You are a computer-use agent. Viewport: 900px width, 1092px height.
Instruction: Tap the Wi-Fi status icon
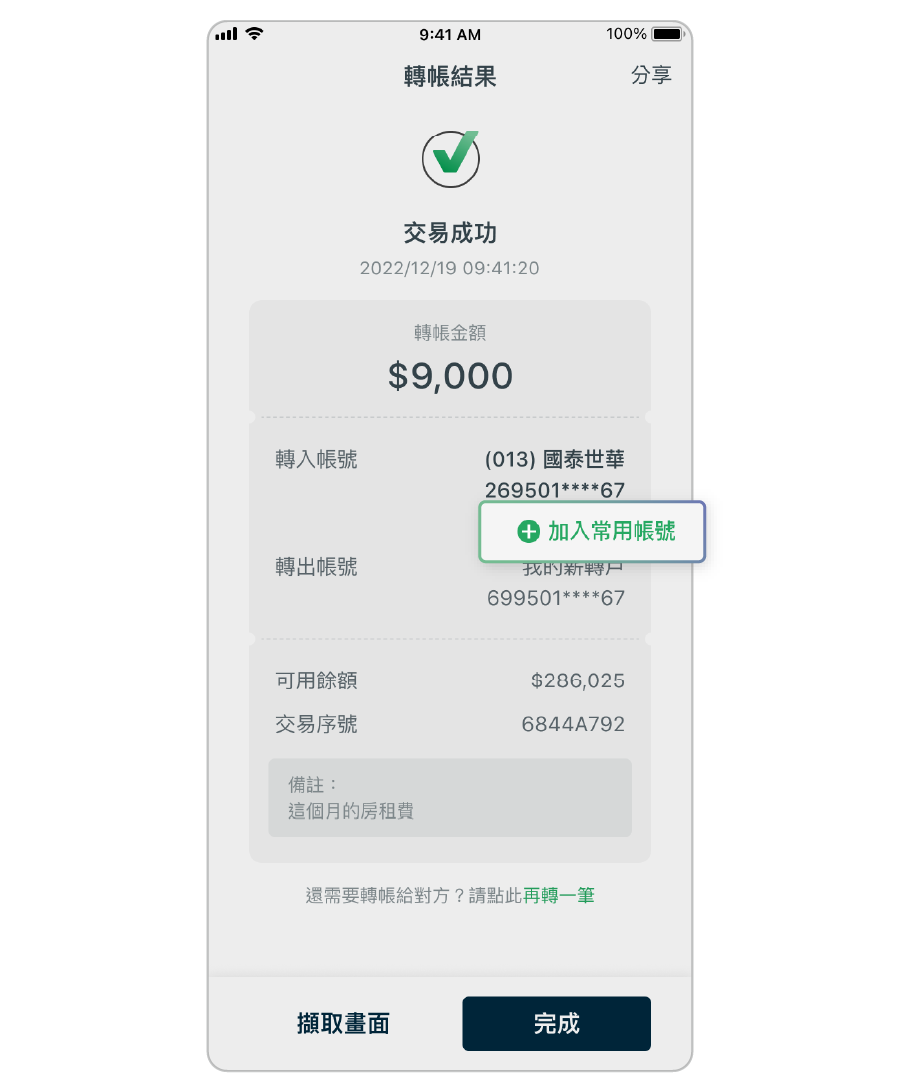(x=254, y=33)
